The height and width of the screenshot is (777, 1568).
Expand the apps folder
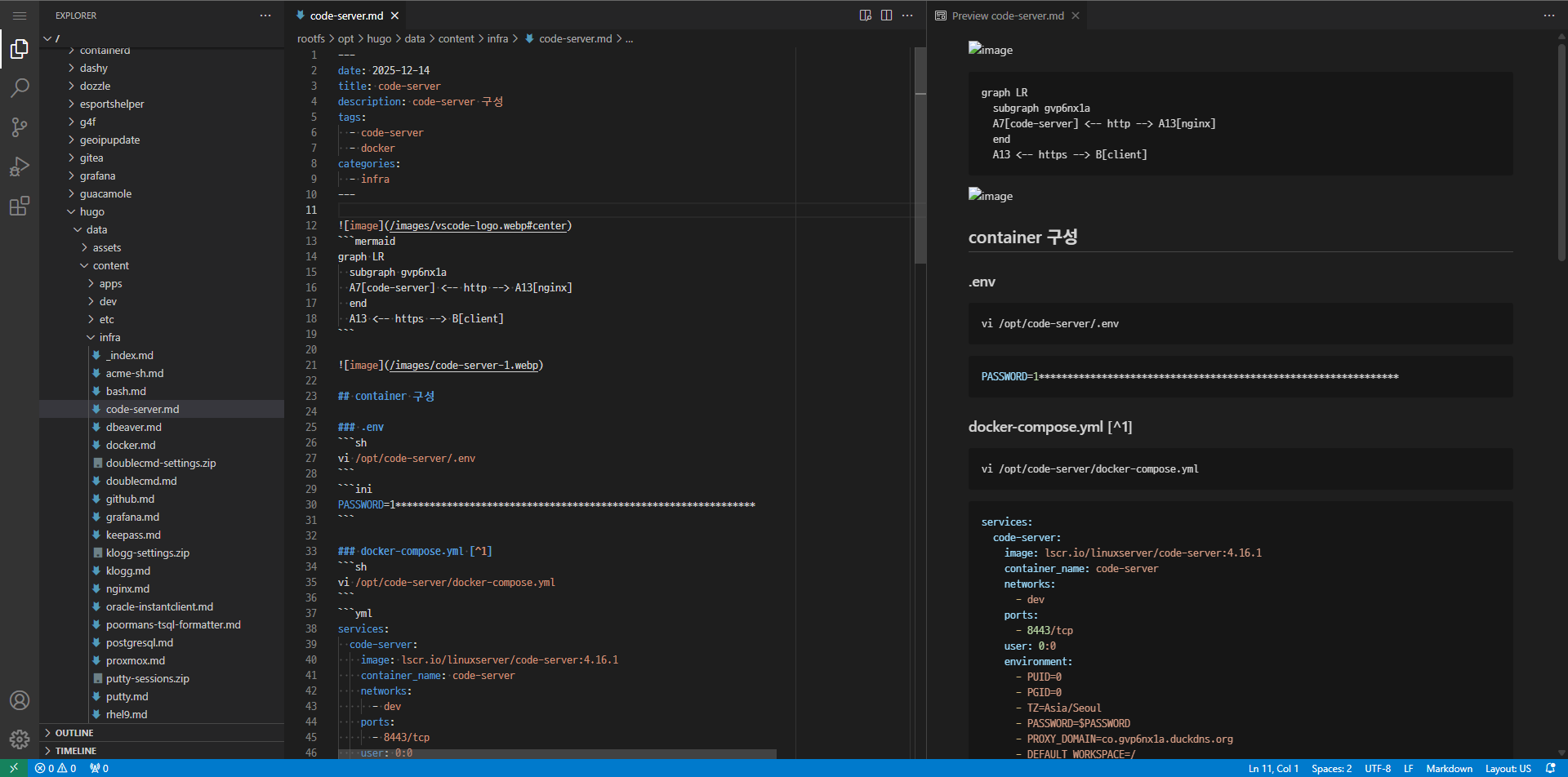click(110, 283)
